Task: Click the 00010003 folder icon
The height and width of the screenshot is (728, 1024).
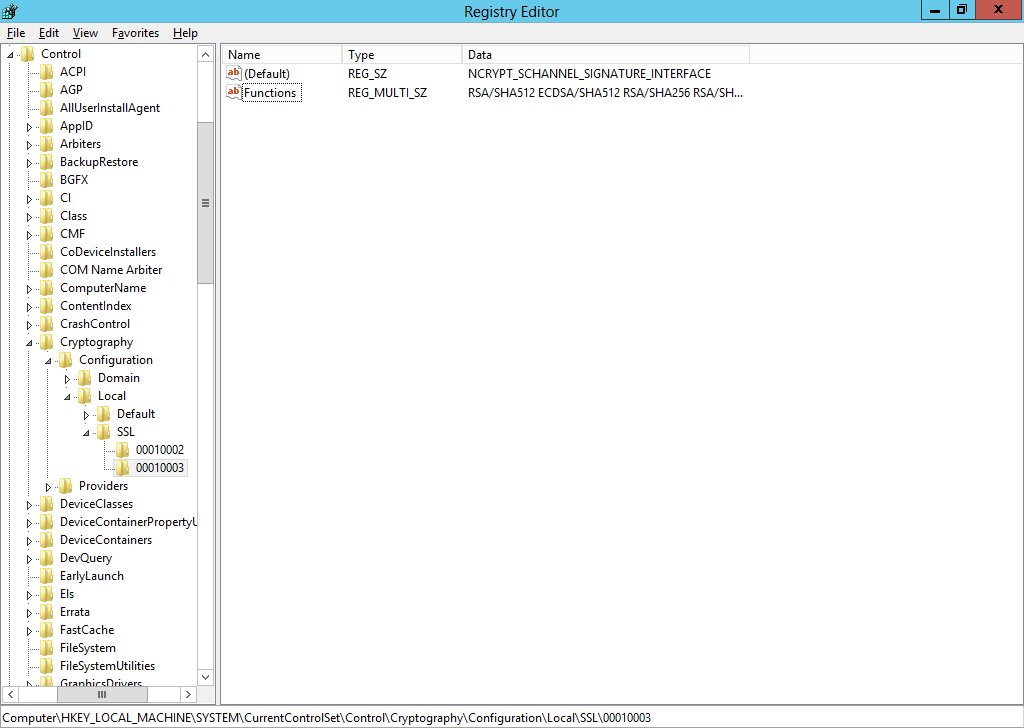Action: pos(122,467)
